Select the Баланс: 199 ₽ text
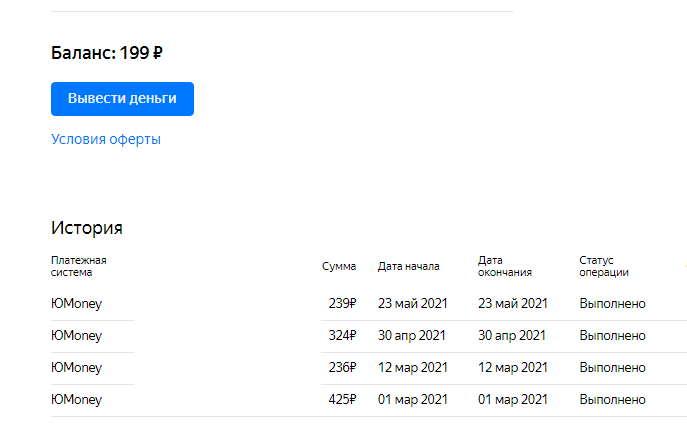This screenshot has height=444, width=687. (x=106, y=53)
